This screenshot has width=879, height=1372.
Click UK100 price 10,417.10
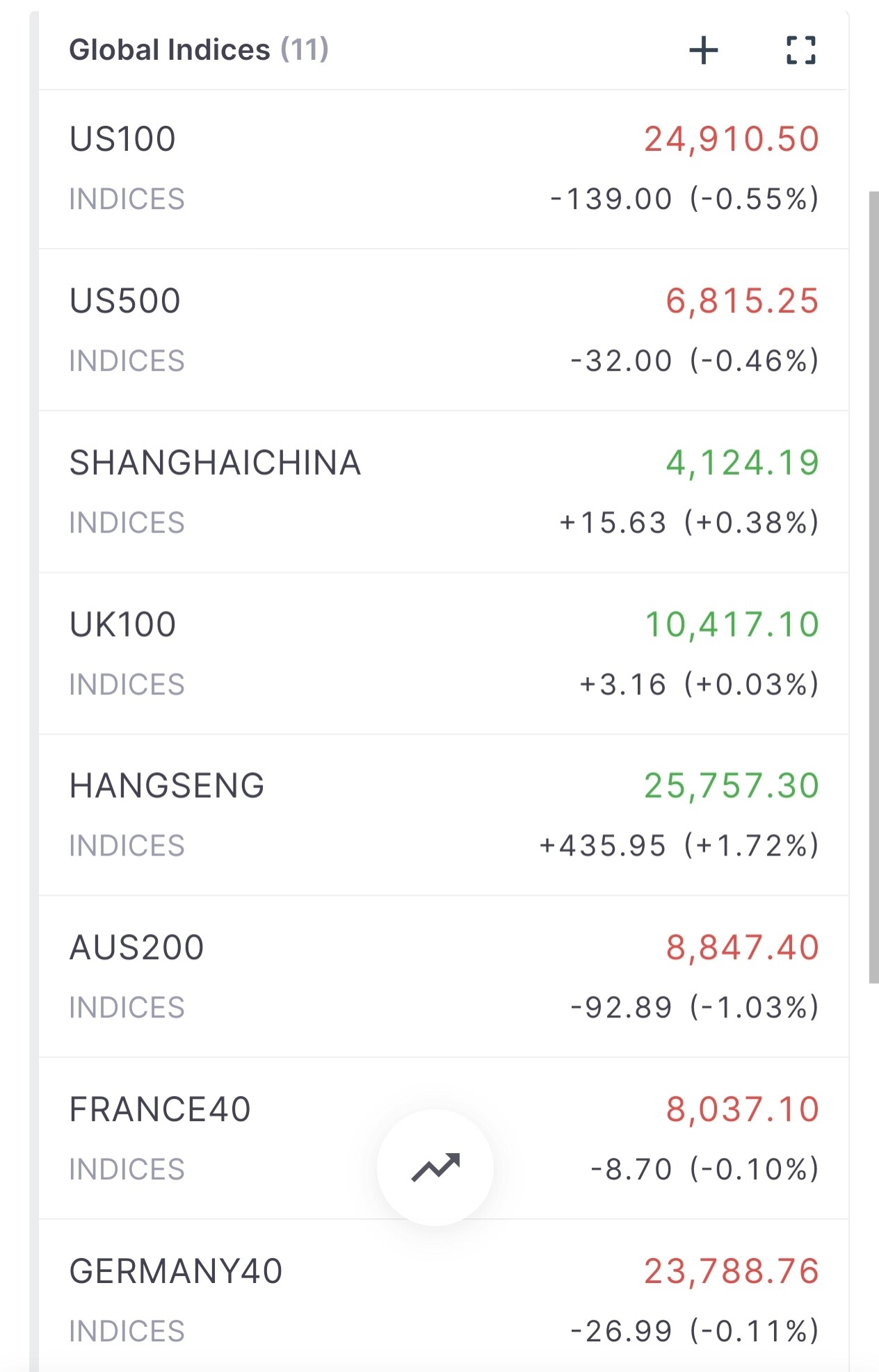[732, 624]
